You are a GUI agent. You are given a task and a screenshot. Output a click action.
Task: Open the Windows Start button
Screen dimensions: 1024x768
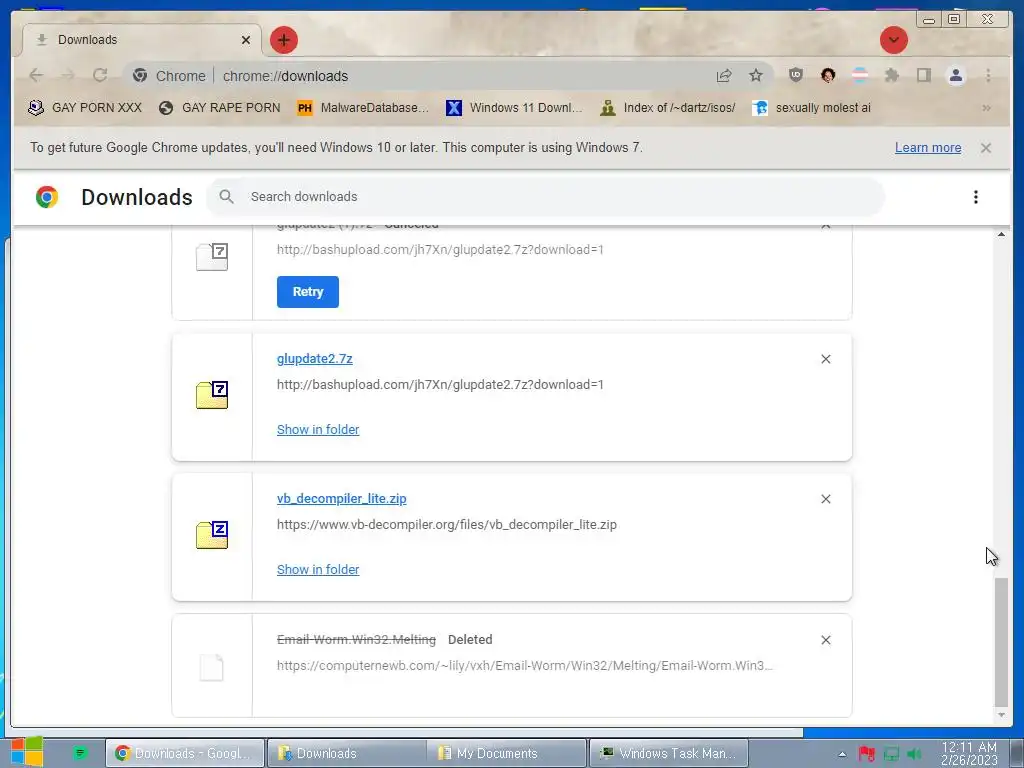click(x=27, y=752)
